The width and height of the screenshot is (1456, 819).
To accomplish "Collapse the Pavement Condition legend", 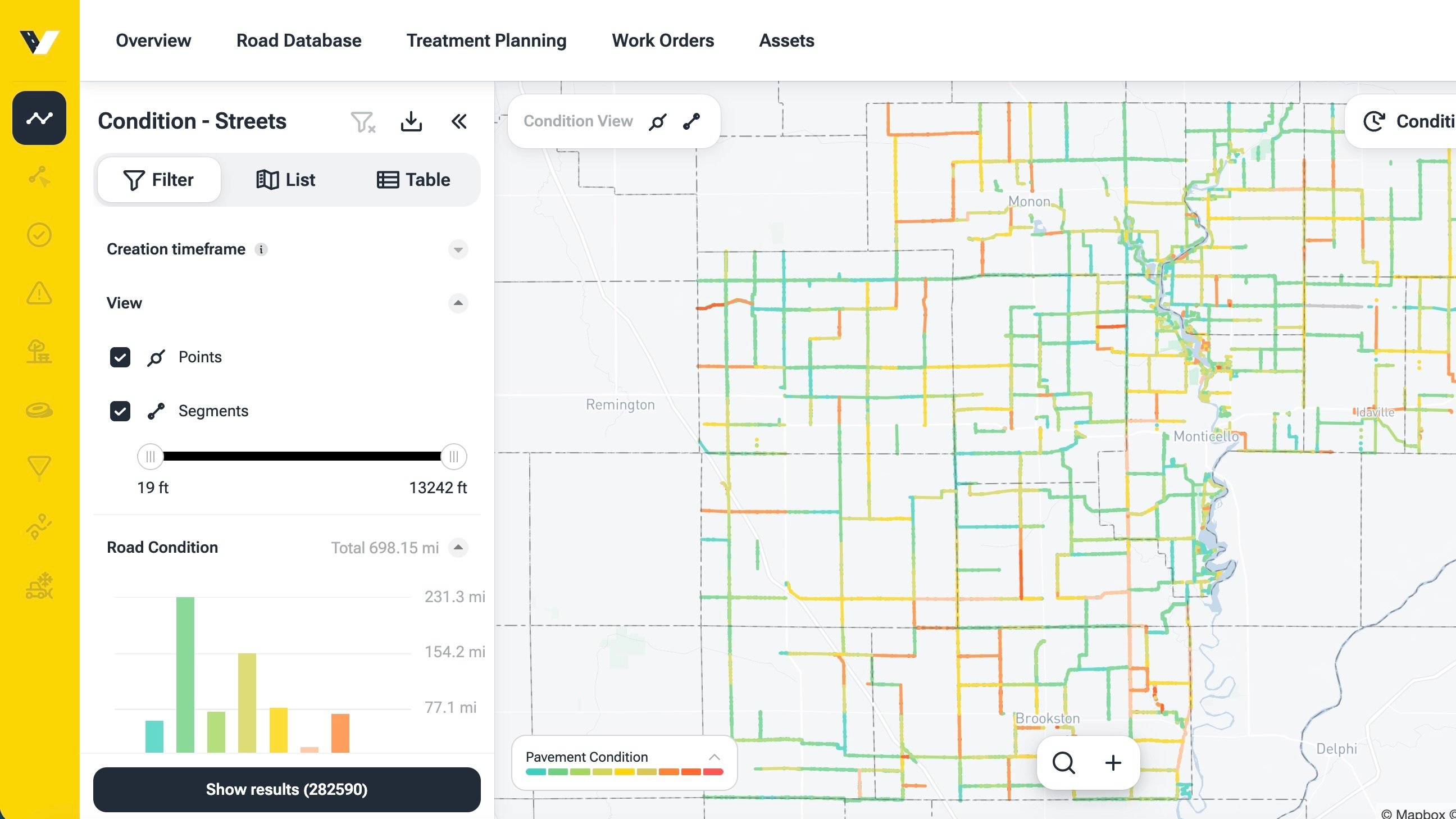I will [x=715, y=757].
